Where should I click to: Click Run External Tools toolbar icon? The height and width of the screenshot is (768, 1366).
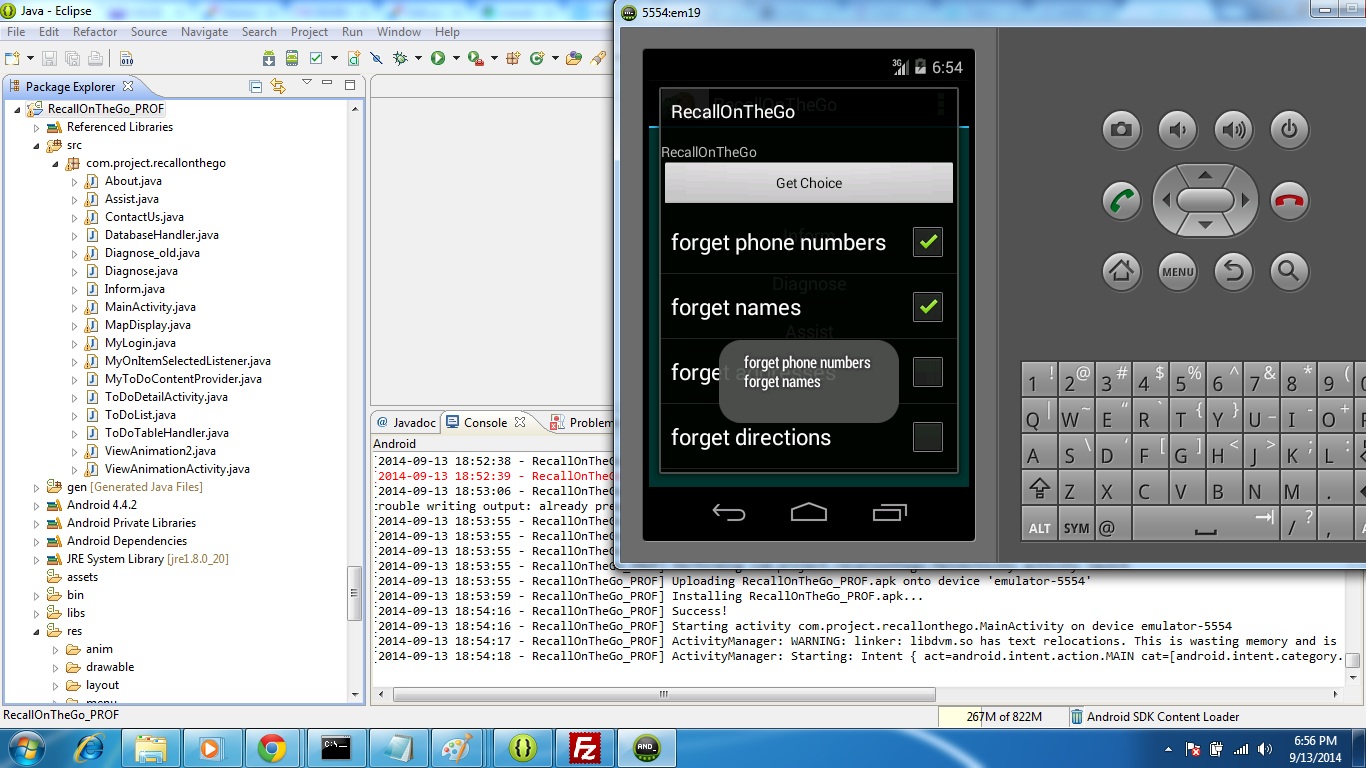pyautogui.click(x=475, y=58)
